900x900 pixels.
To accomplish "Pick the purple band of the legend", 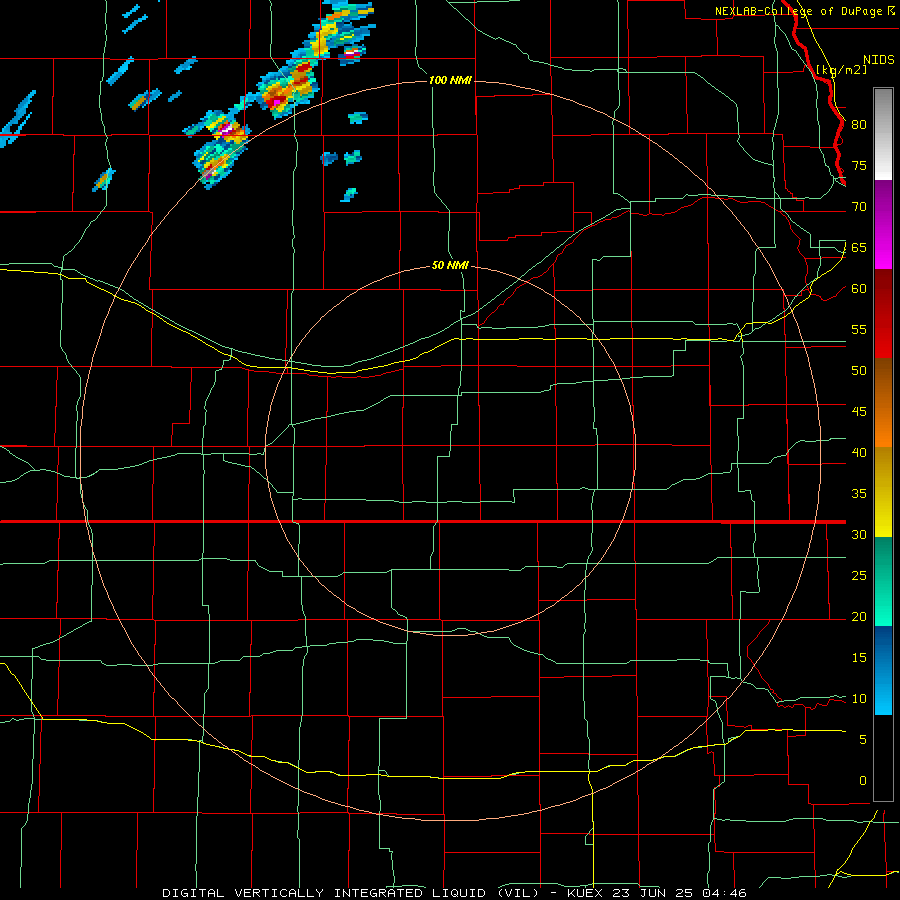I will click(883, 202).
